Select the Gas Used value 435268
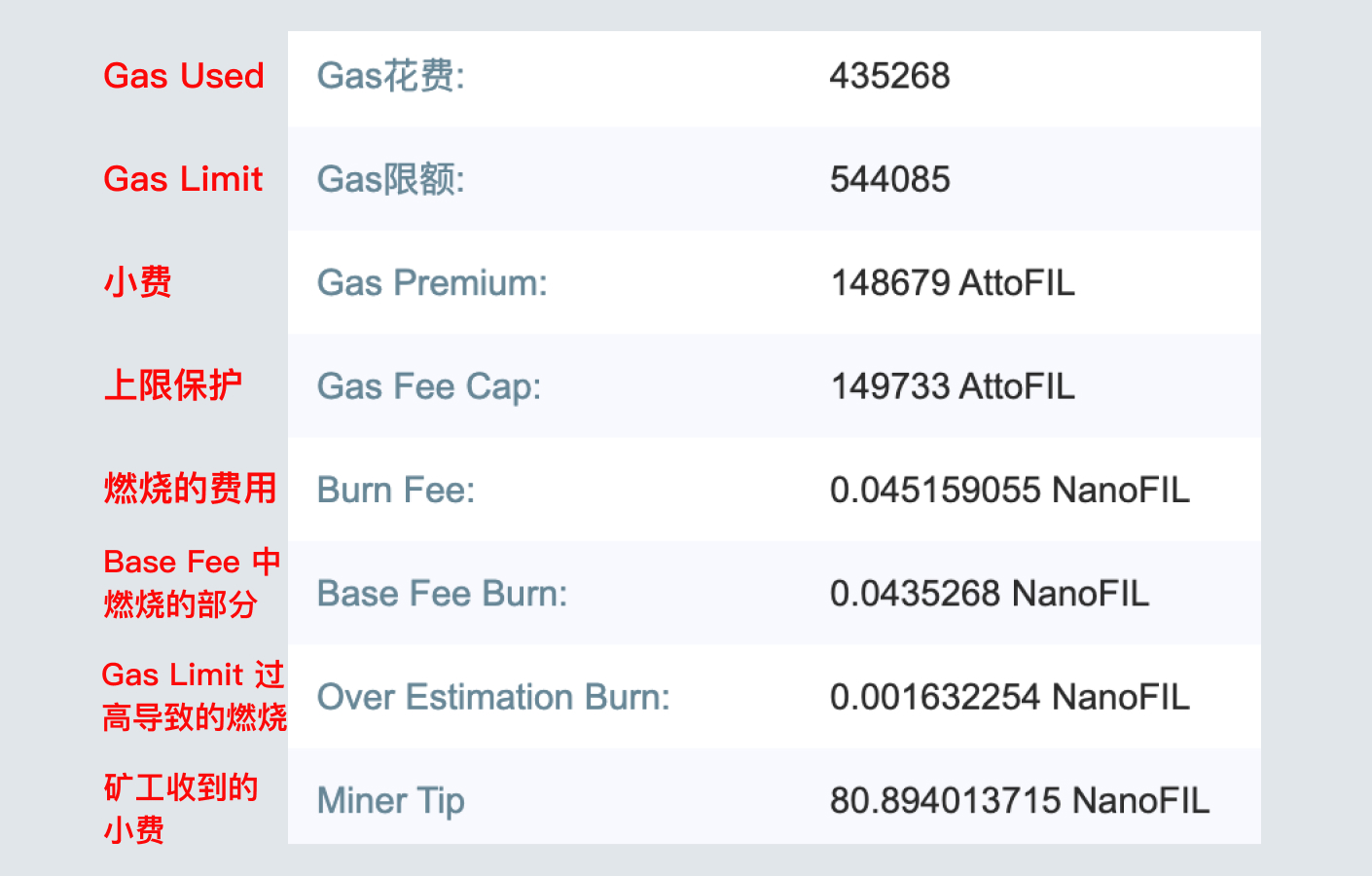 click(x=888, y=76)
